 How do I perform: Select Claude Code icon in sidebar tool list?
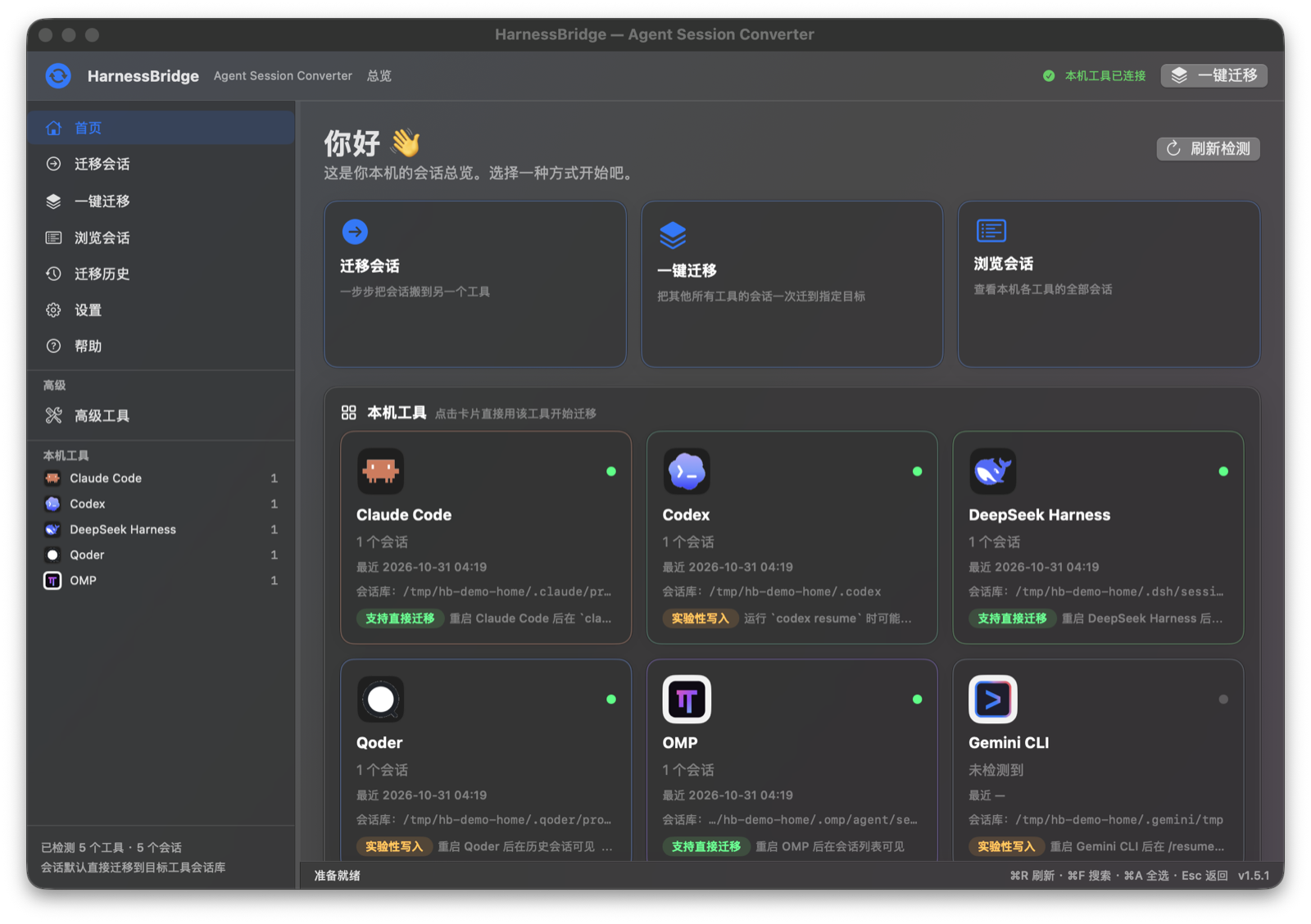coord(52,478)
